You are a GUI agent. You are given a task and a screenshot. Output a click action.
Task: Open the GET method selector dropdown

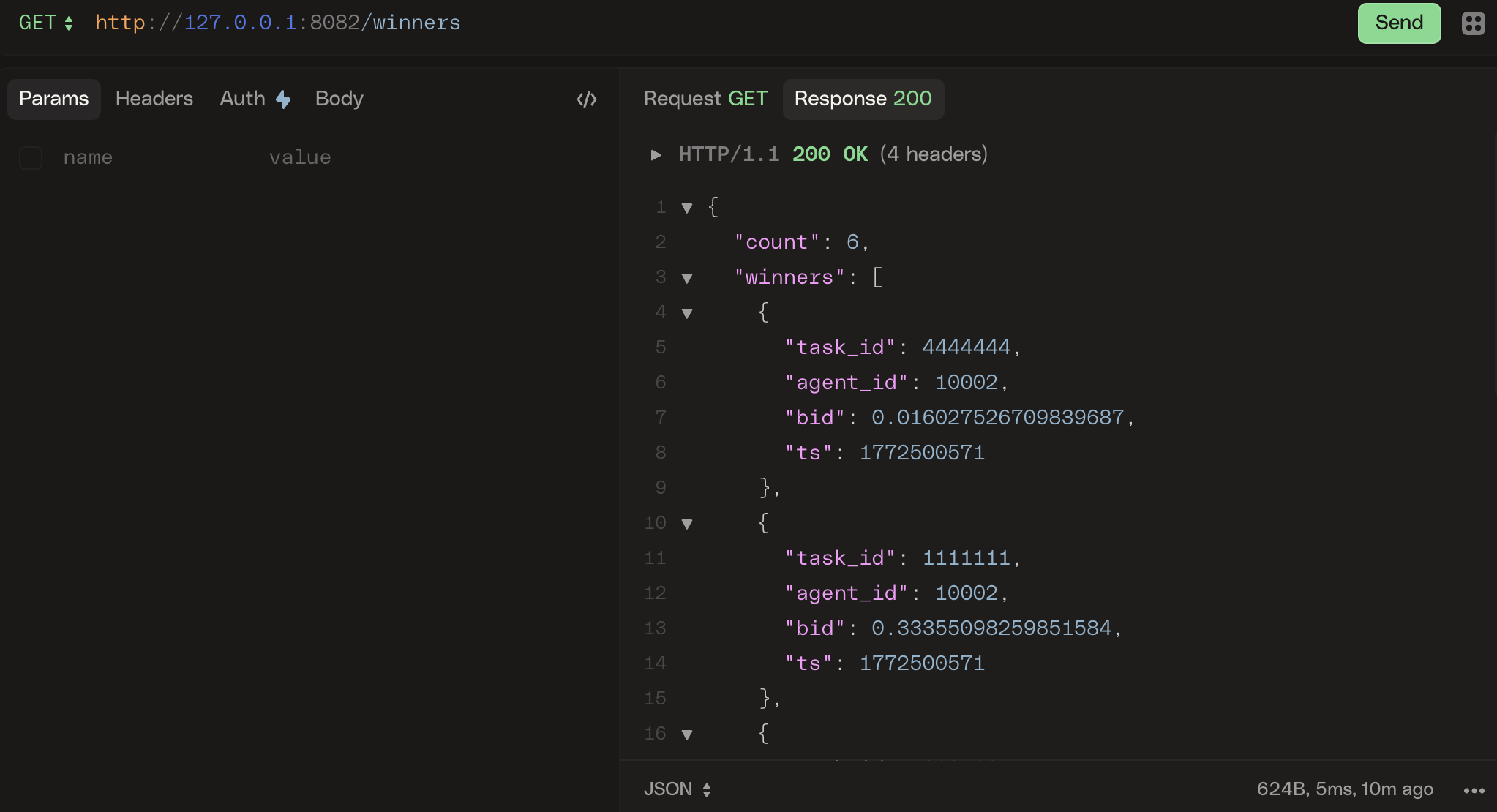(x=45, y=23)
